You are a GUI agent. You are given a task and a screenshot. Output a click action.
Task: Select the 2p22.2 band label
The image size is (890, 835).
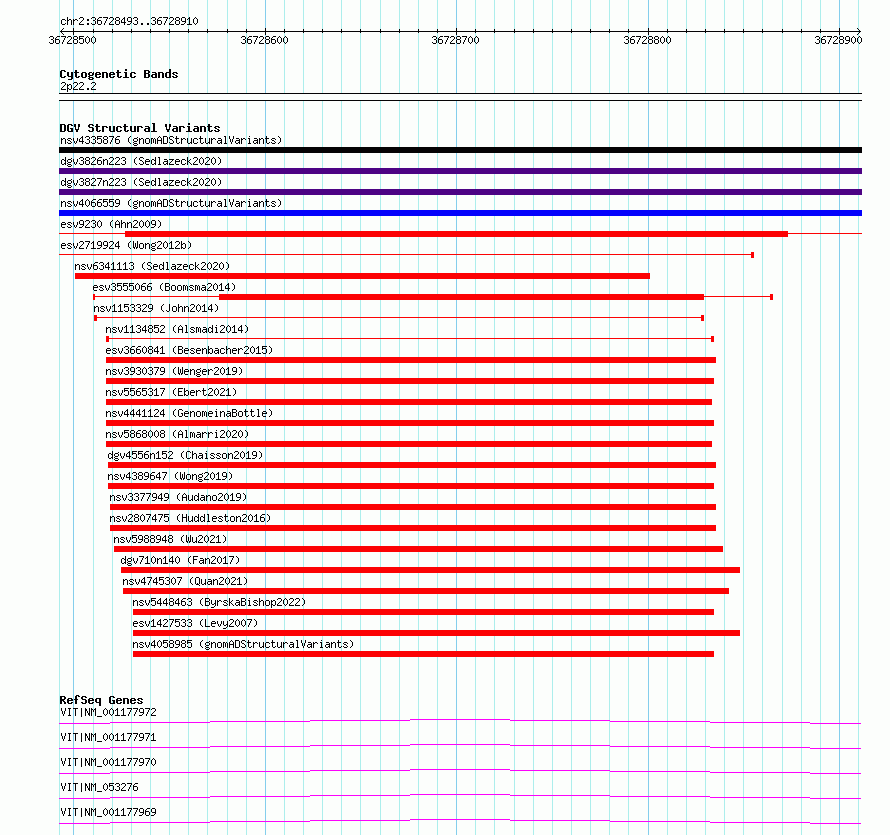tap(78, 86)
